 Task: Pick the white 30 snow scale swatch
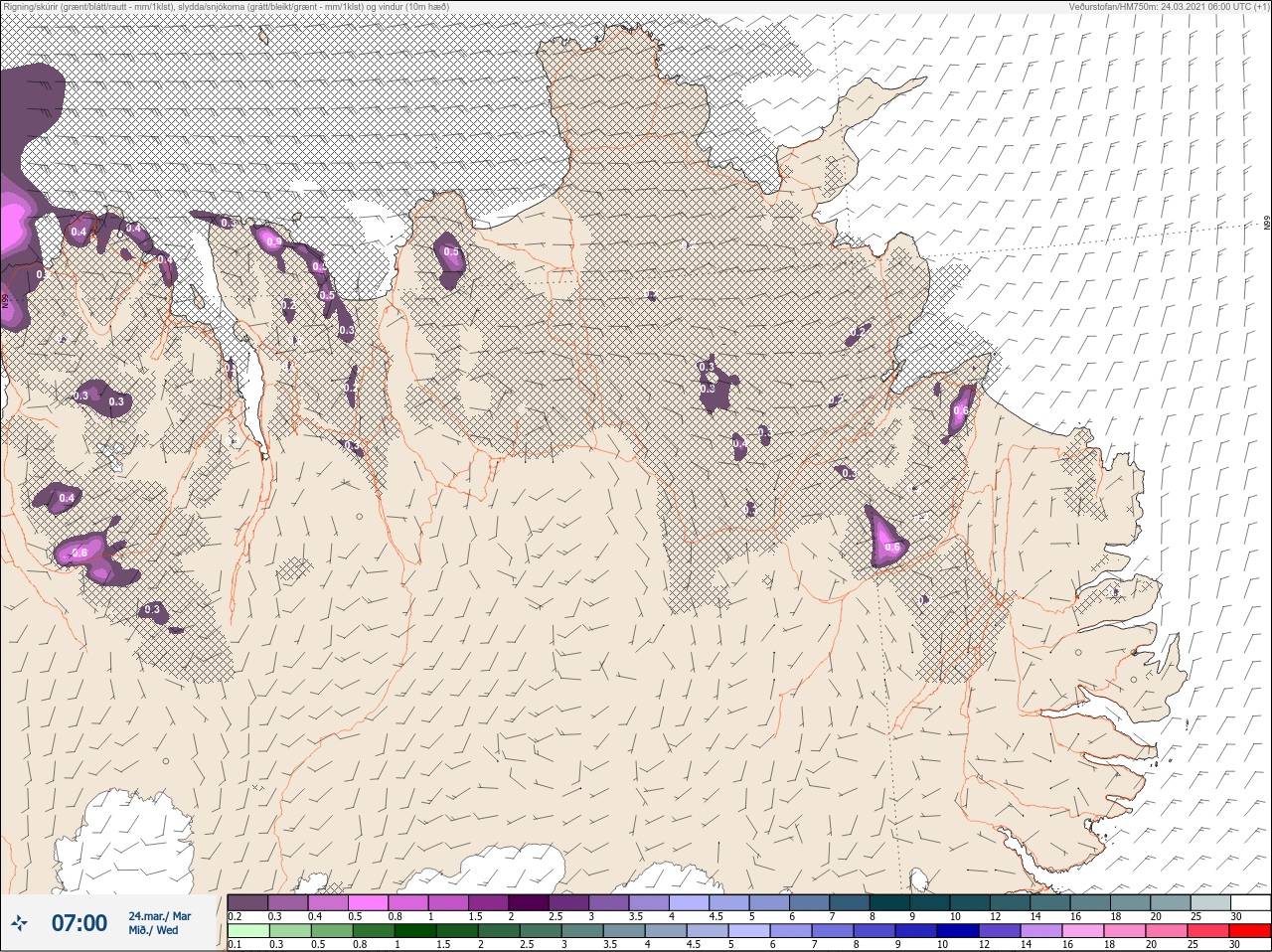[1251, 902]
